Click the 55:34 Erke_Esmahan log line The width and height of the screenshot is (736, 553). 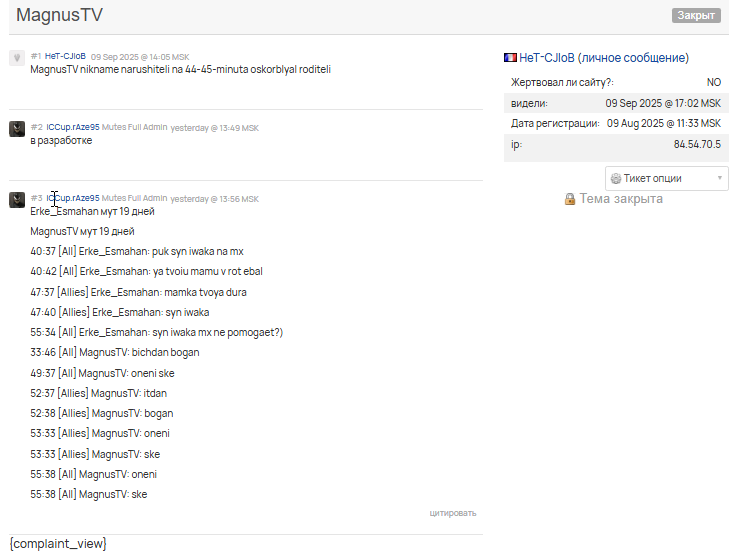click(x=157, y=332)
